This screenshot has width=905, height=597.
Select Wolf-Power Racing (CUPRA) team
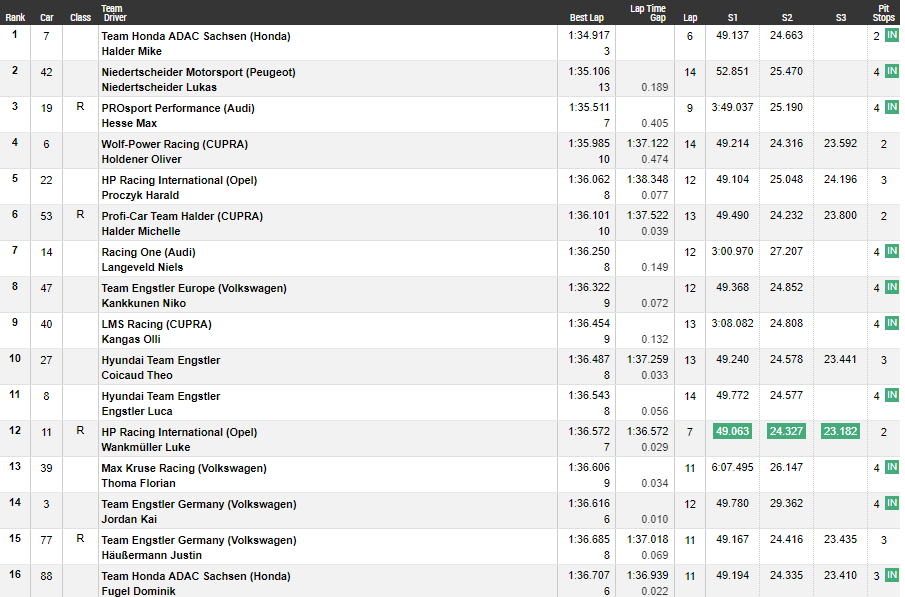pos(174,144)
